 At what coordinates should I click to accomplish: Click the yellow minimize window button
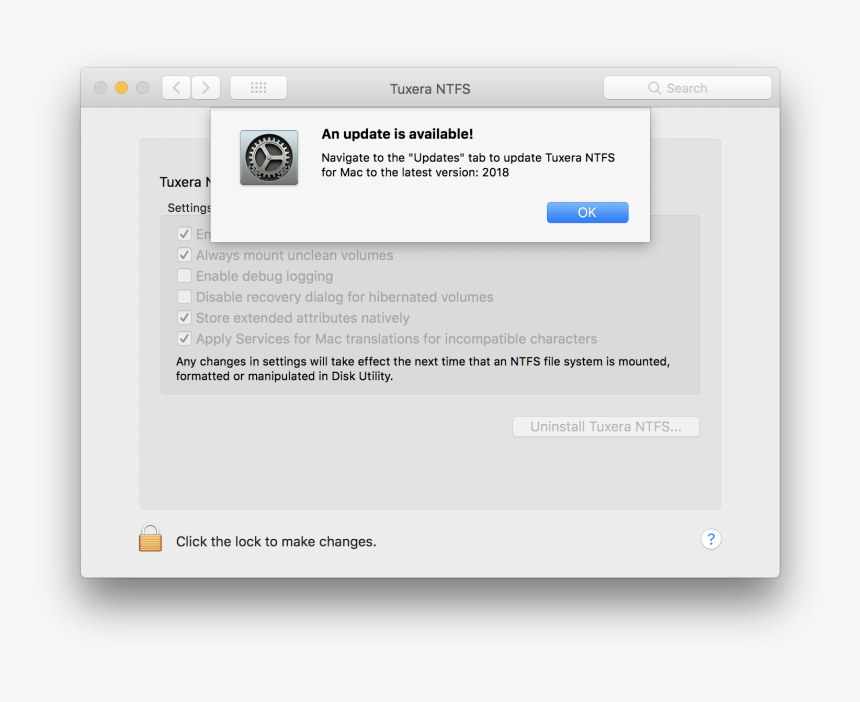click(121, 88)
